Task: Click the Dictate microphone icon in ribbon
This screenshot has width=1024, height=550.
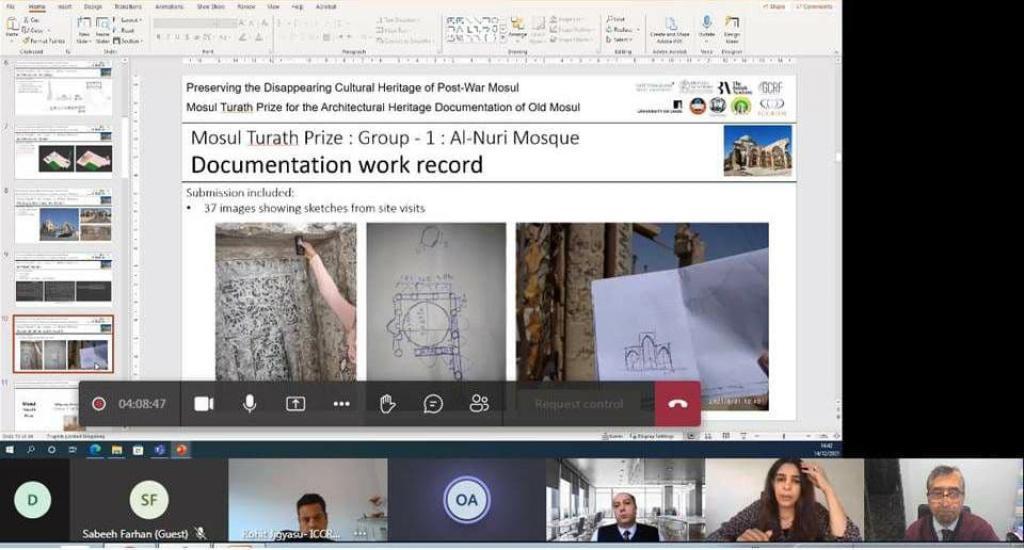Action: 707,26
